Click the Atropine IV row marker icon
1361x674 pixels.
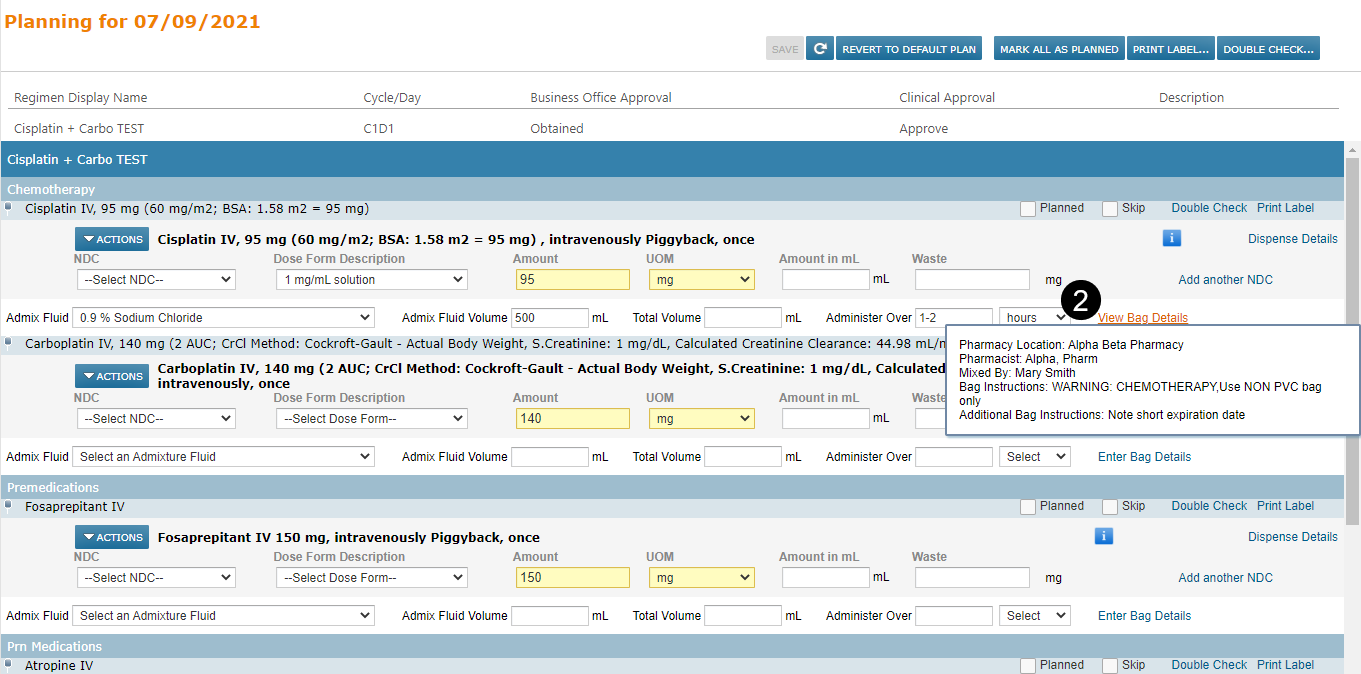tap(8, 665)
